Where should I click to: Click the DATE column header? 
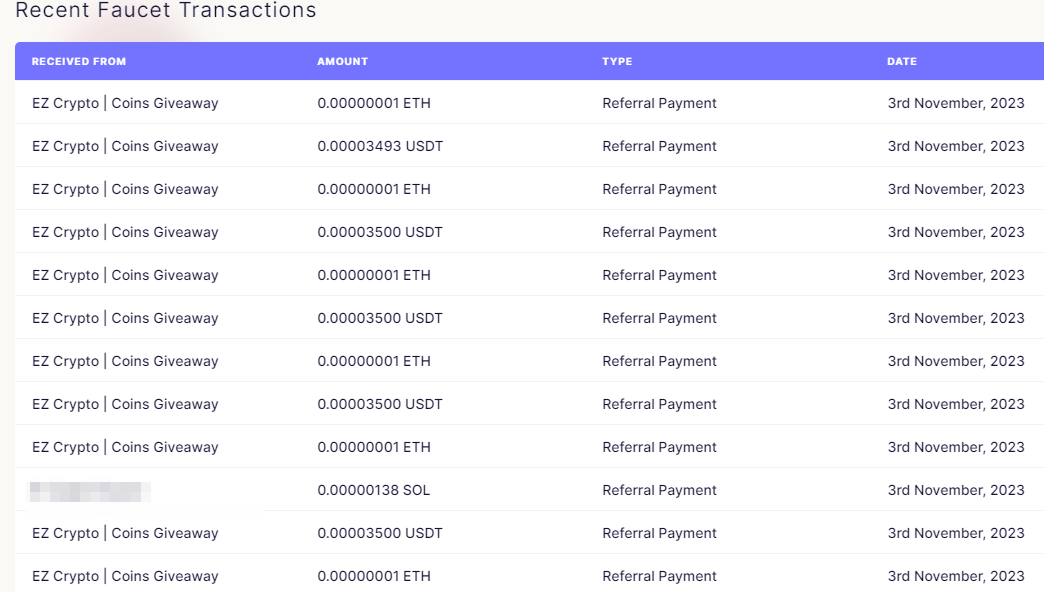(902, 61)
